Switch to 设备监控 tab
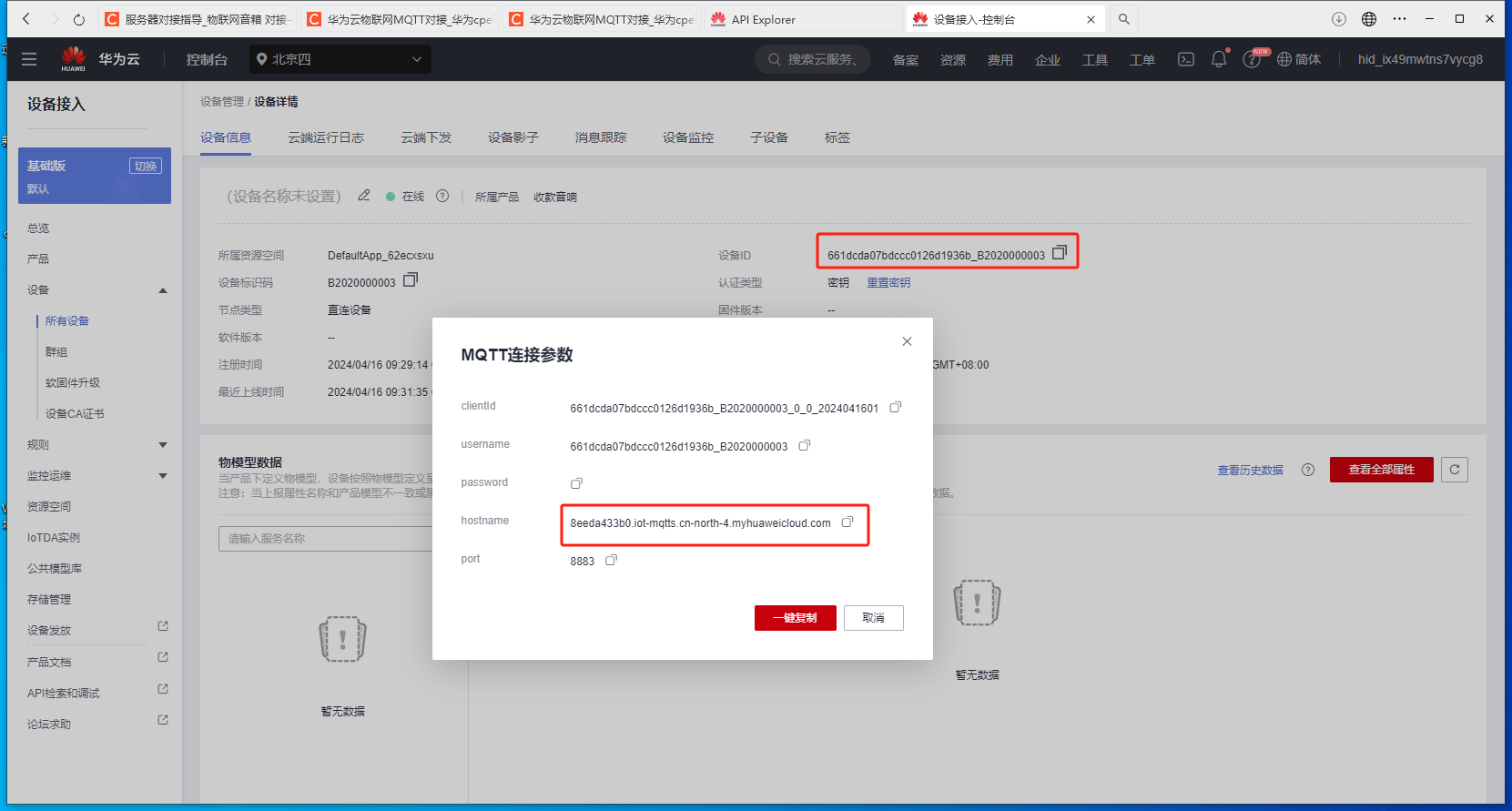This screenshot has width=1512, height=811. [x=688, y=137]
